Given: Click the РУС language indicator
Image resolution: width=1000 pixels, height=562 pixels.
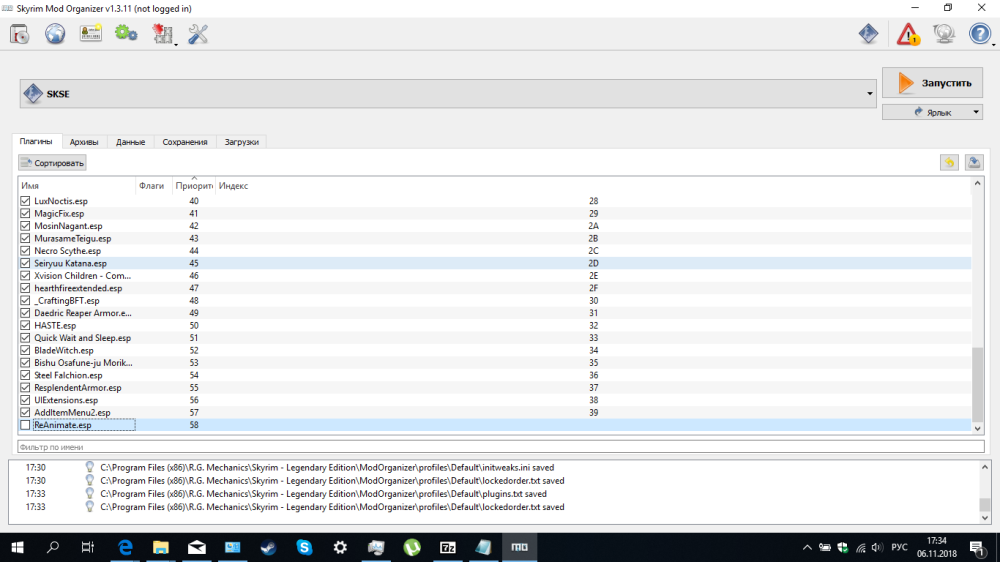Looking at the screenshot, I should coord(899,547).
